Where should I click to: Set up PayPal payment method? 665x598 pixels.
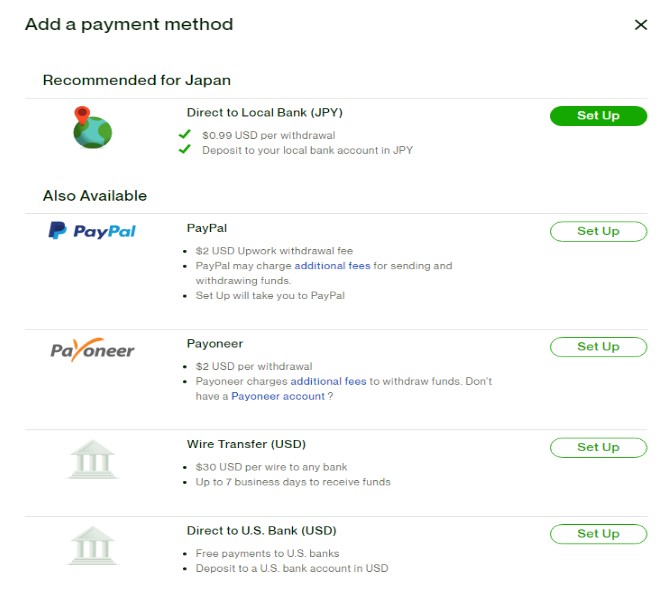pos(598,231)
